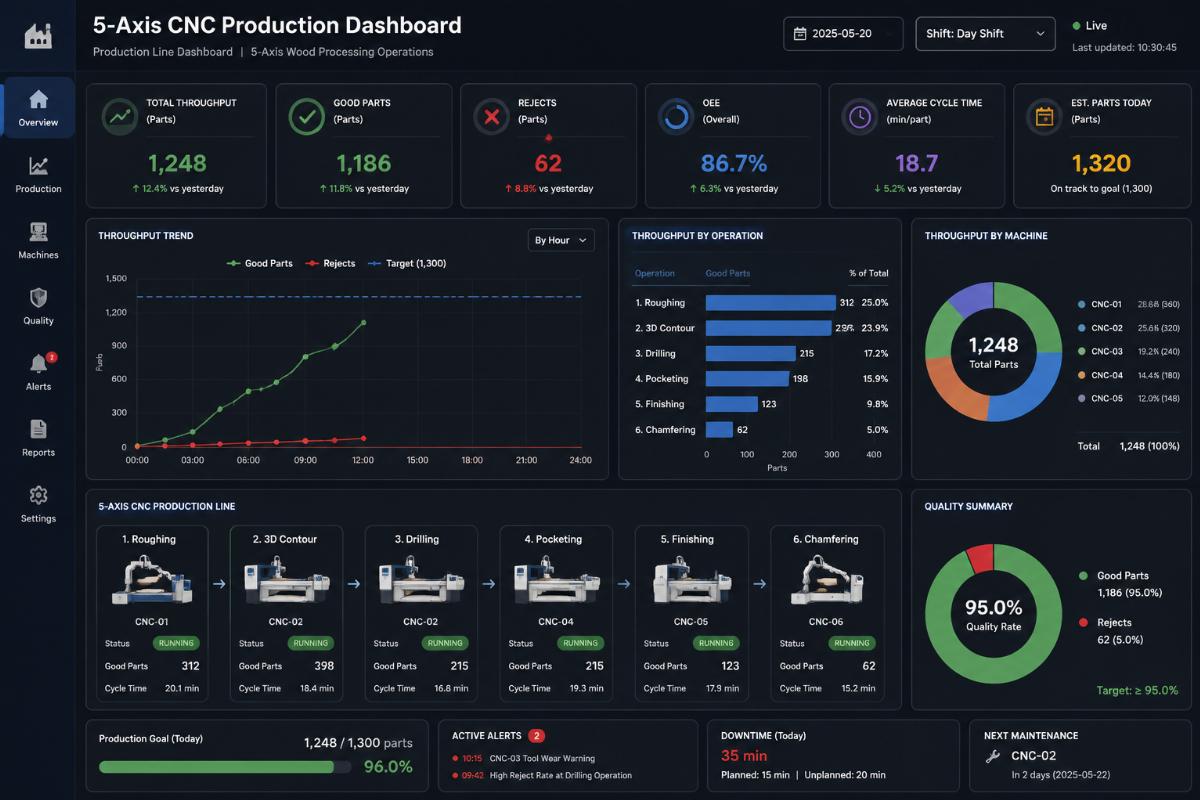Click the Pocketing machine image
Viewport: 1200px width, 800px height.
556,582
